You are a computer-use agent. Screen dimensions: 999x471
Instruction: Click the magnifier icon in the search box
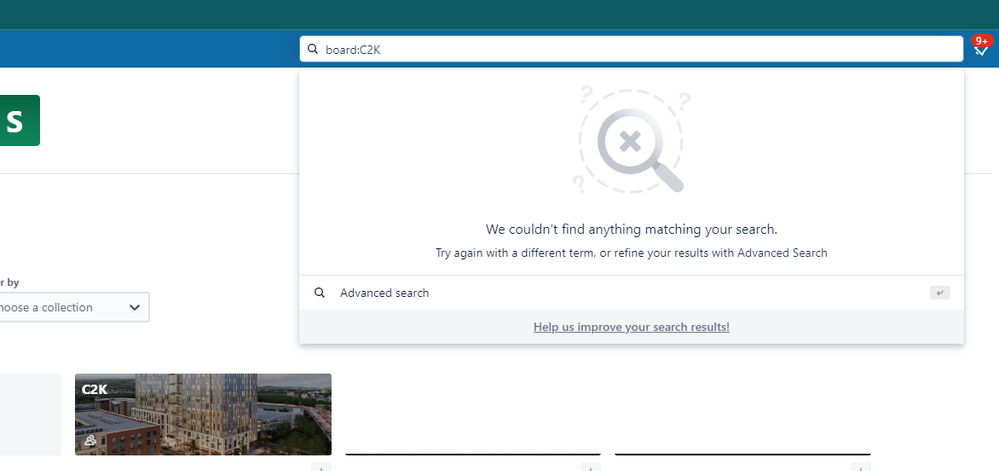tap(313, 49)
